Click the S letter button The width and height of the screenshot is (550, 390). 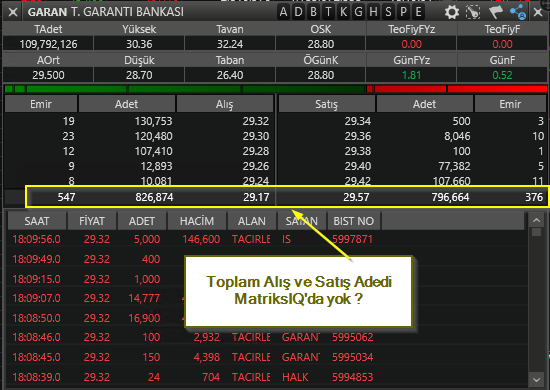(389, 12)
